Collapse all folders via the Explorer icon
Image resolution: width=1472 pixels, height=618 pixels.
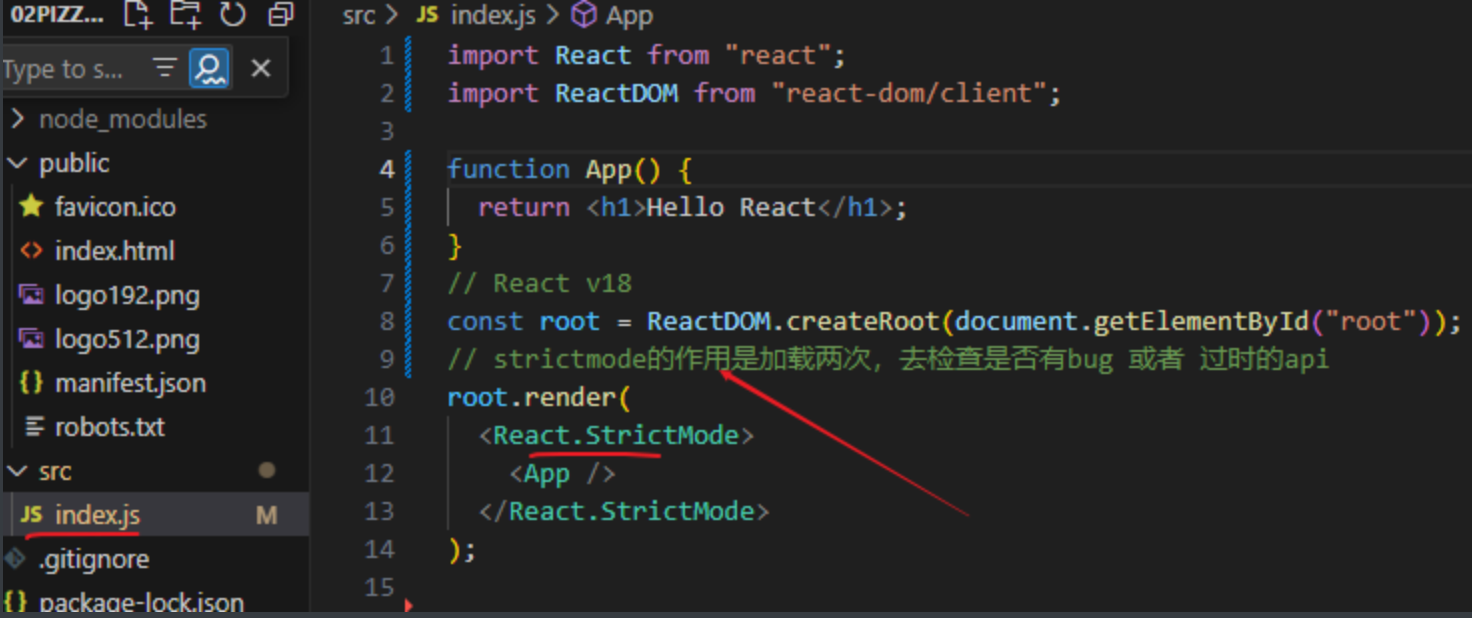(x=278, y=14)
